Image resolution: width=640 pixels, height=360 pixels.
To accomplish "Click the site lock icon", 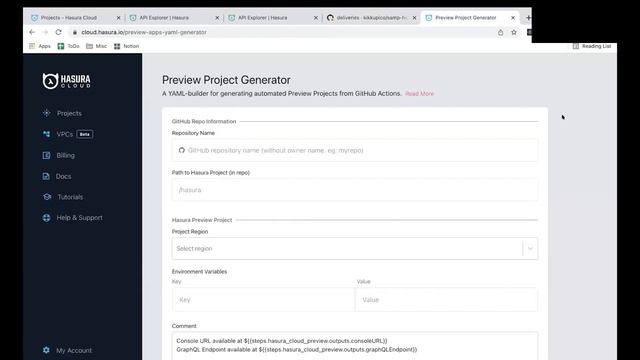I will tap(74, 32).
